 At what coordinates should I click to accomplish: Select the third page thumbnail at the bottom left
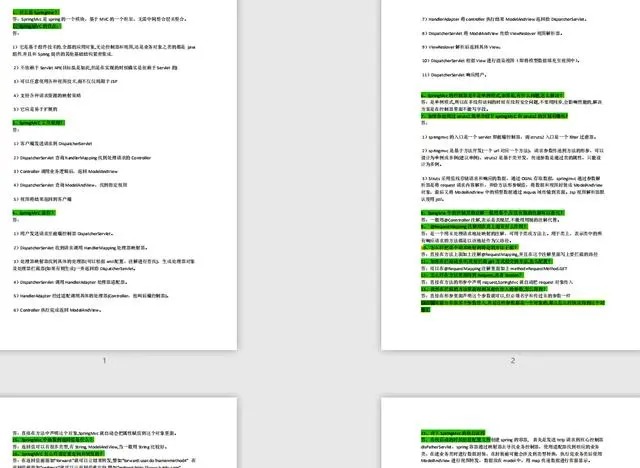[118, 433]
